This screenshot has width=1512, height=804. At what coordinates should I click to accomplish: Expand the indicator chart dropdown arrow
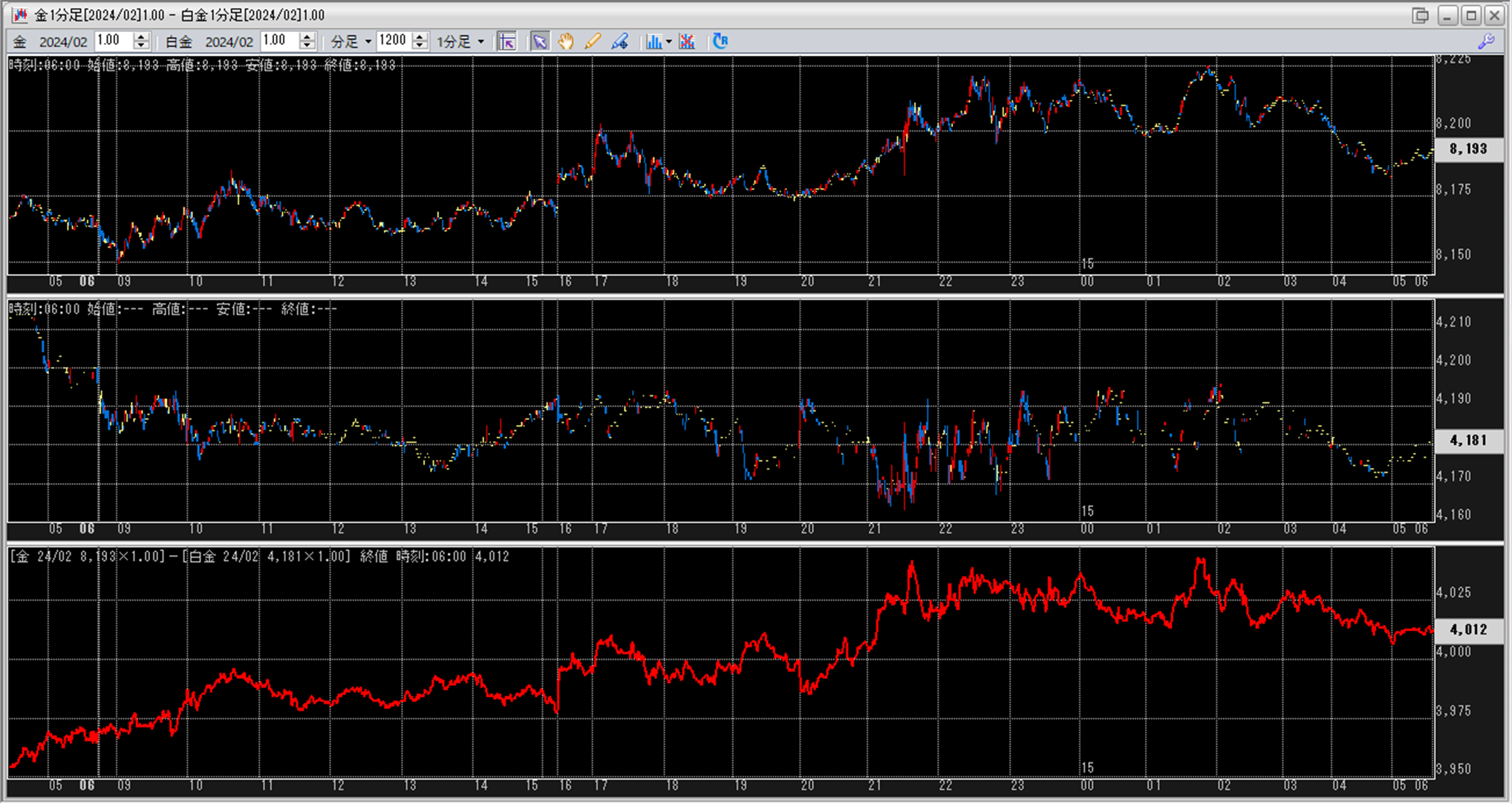[x=668, y=42]
